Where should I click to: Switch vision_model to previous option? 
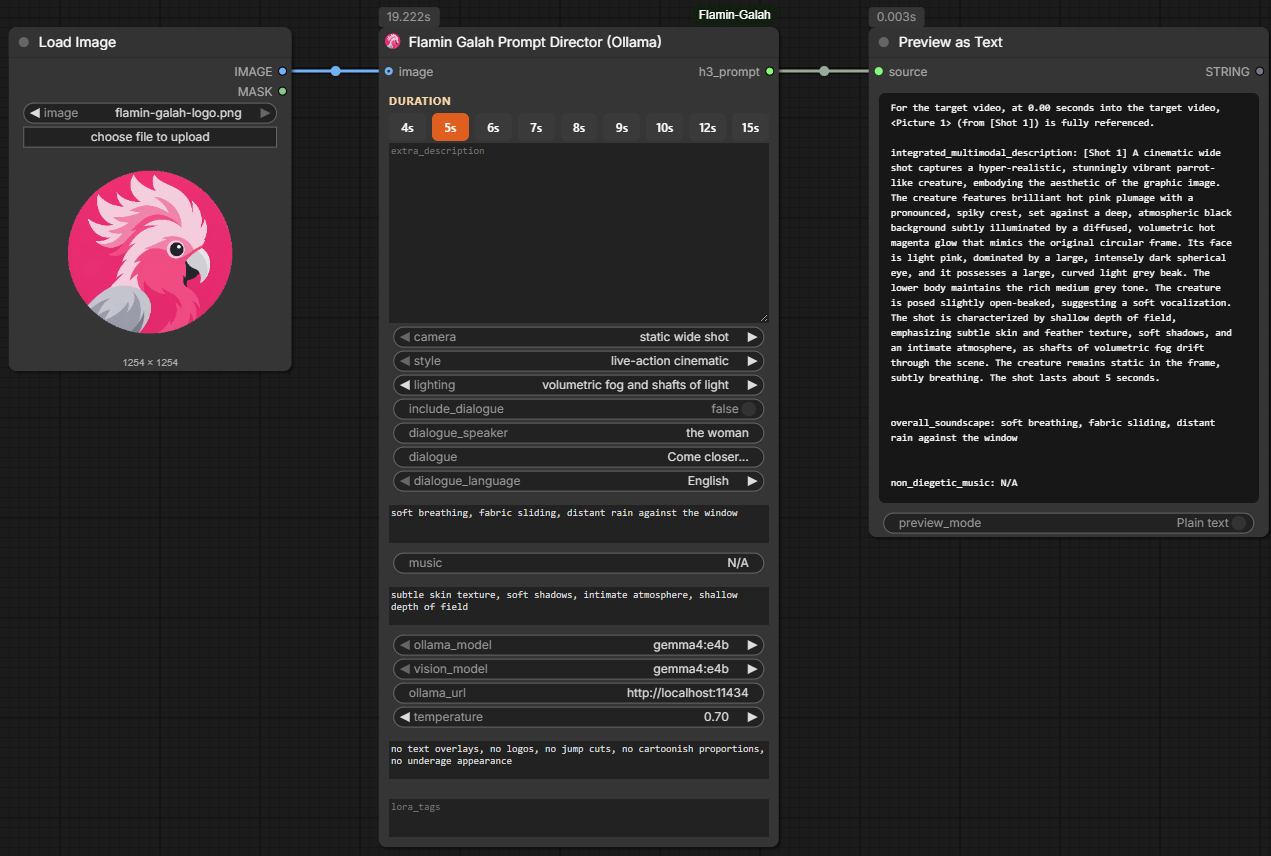pos(405,669)
